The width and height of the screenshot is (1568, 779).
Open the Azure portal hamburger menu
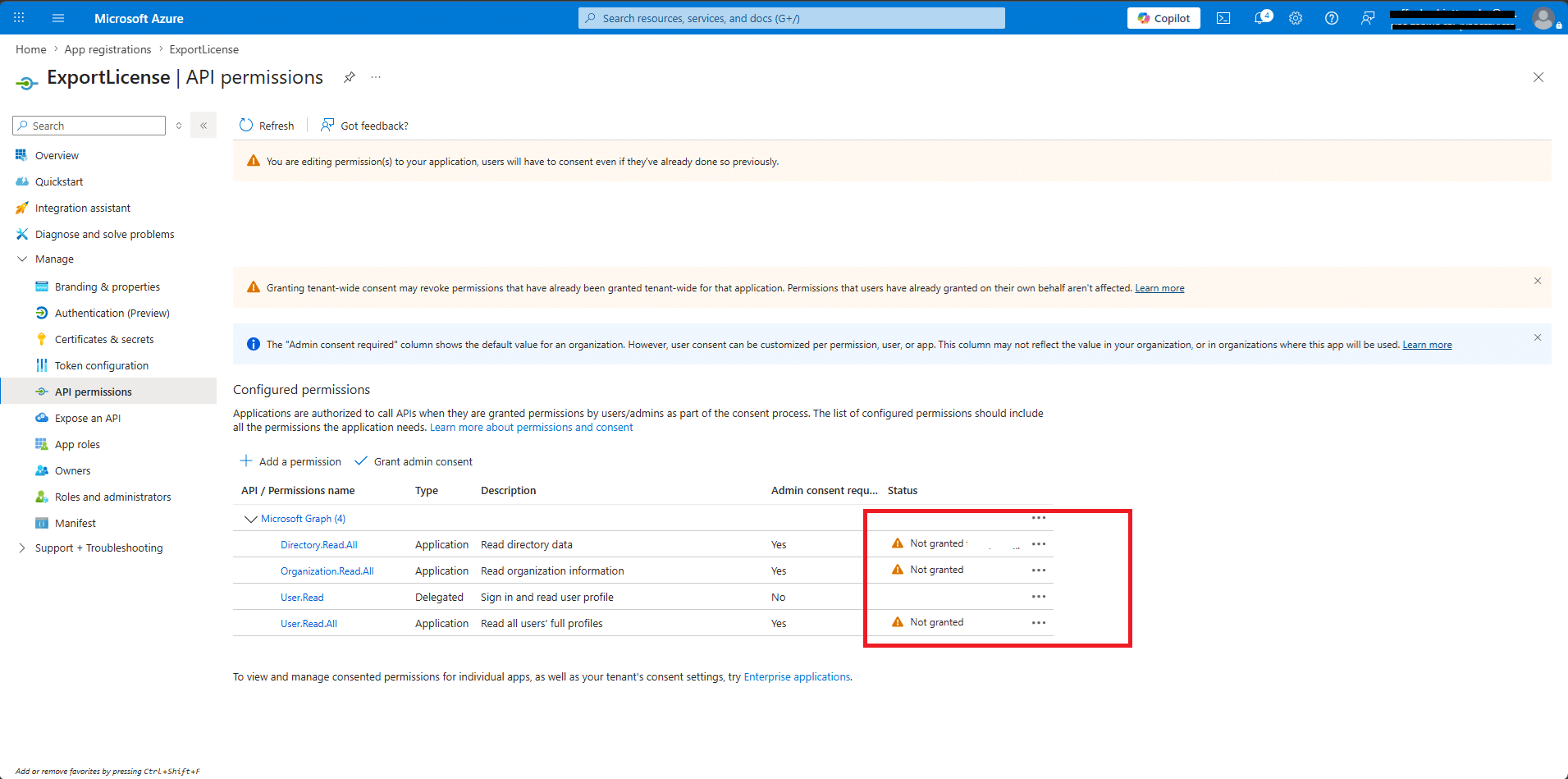pyautogui.click(x=58, y=18)
